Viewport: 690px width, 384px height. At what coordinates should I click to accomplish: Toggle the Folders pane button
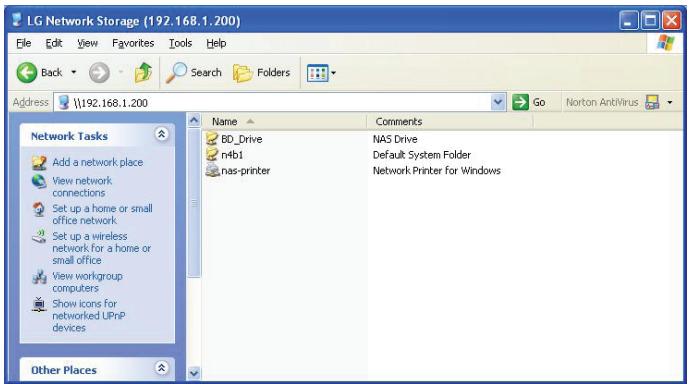click(261, 73)
